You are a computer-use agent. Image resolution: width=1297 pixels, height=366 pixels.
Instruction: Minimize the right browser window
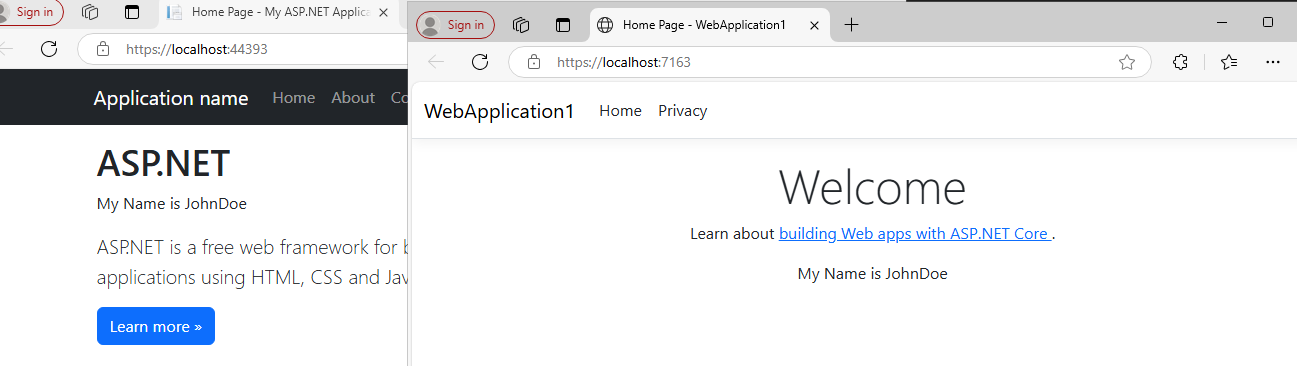point(1222,21)
